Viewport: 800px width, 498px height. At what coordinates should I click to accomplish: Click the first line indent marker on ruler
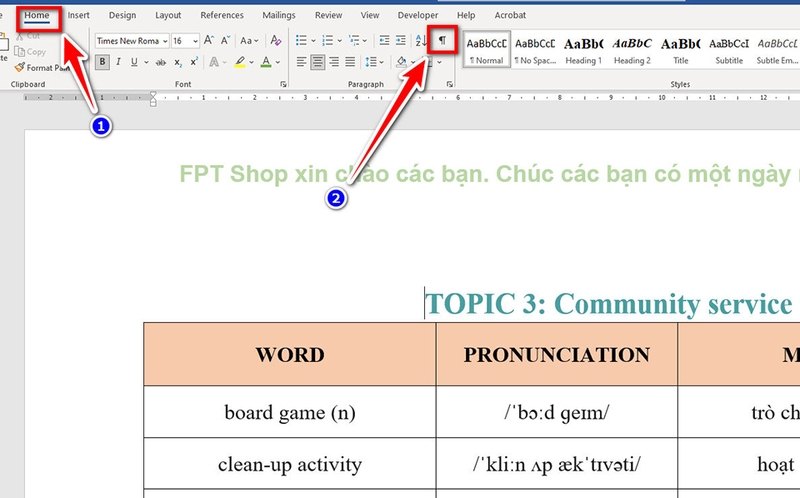click(x=153, y=94)
